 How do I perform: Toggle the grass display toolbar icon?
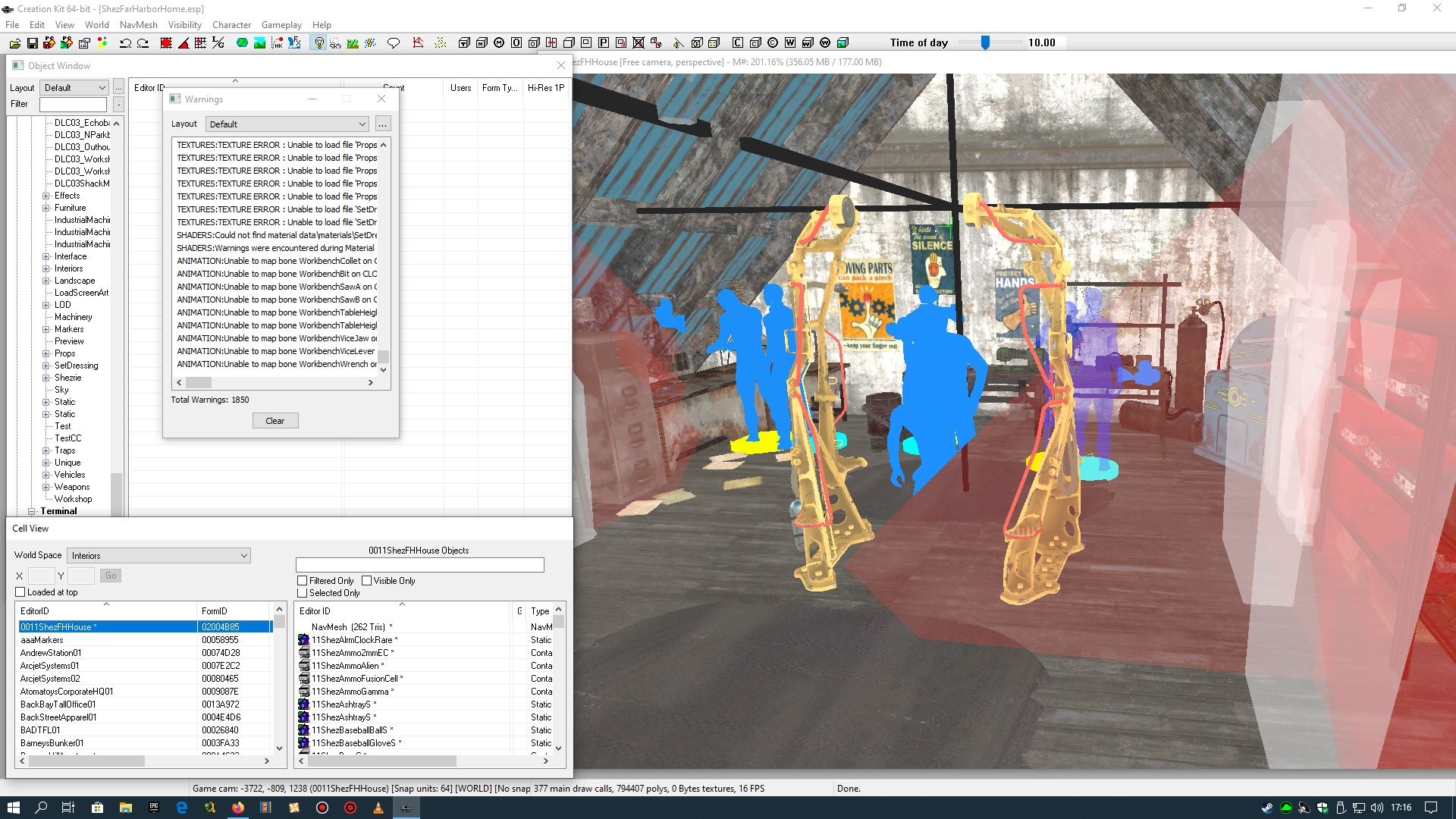tap(353, 43)
